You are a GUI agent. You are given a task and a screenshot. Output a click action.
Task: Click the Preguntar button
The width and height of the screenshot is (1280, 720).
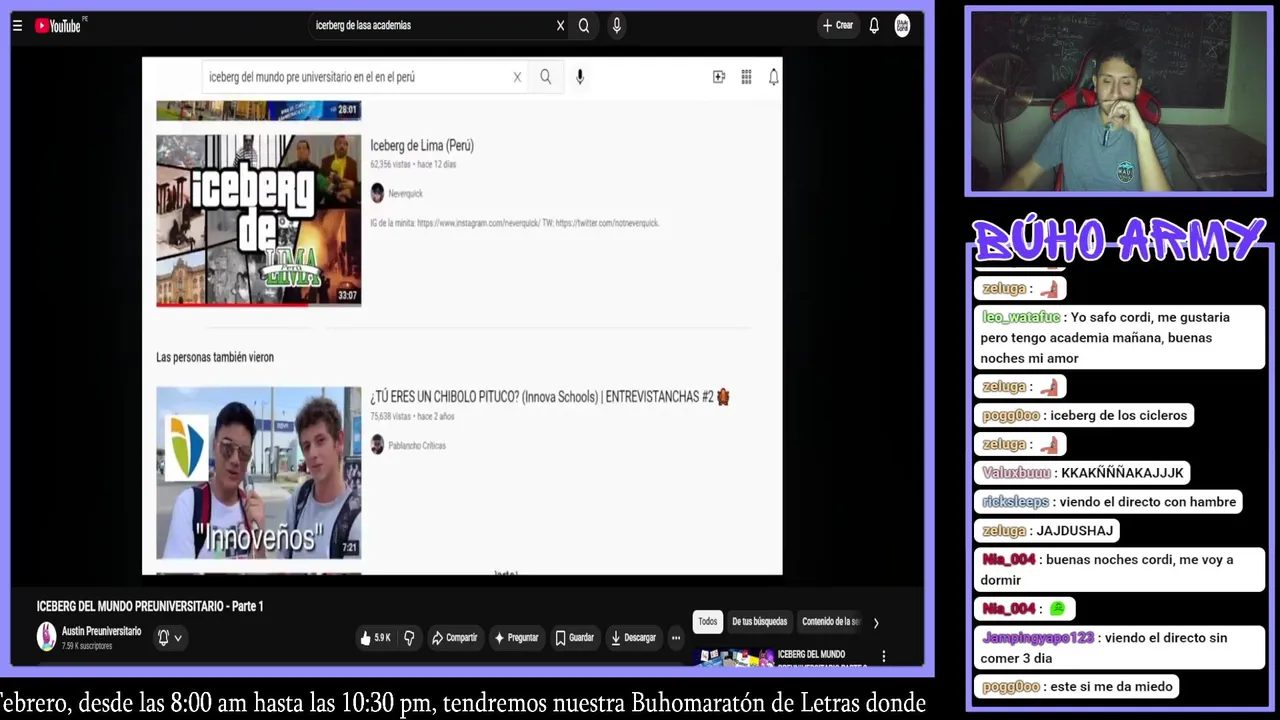[516, 637]
